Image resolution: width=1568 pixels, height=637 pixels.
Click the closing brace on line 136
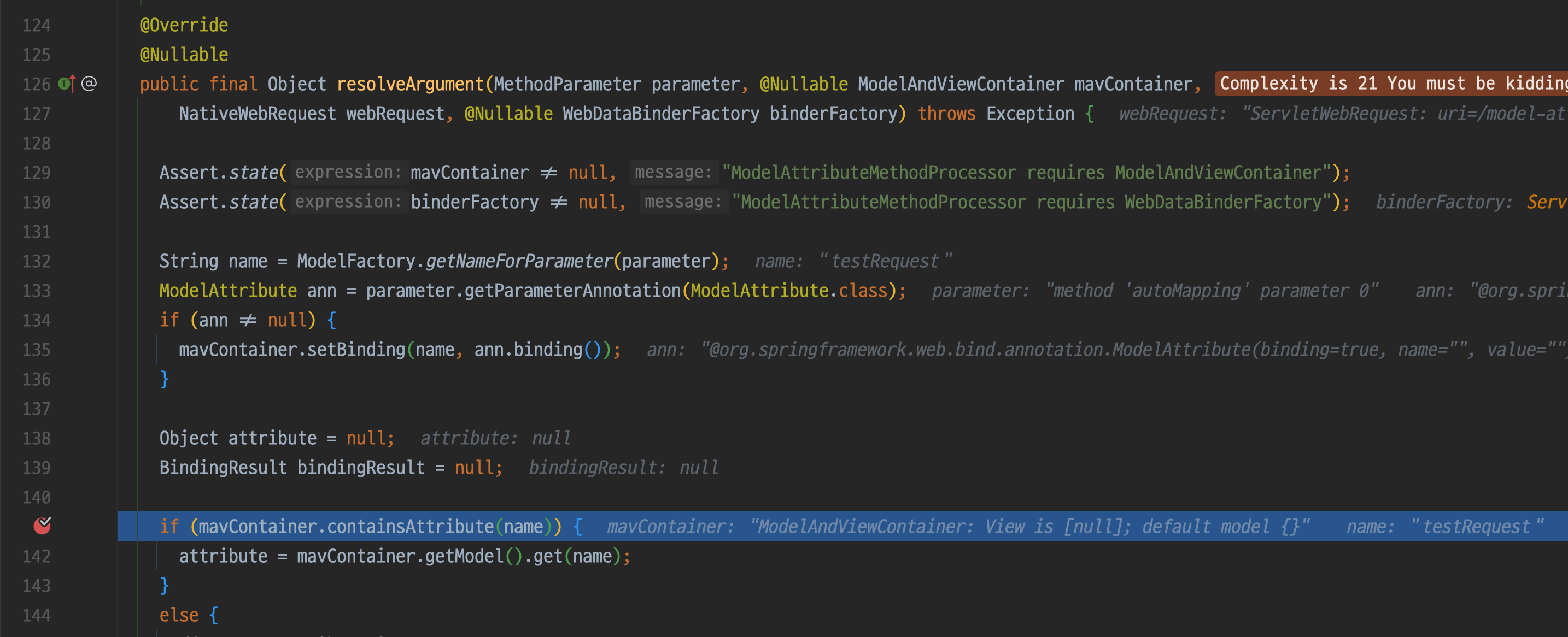coord(163,379)
